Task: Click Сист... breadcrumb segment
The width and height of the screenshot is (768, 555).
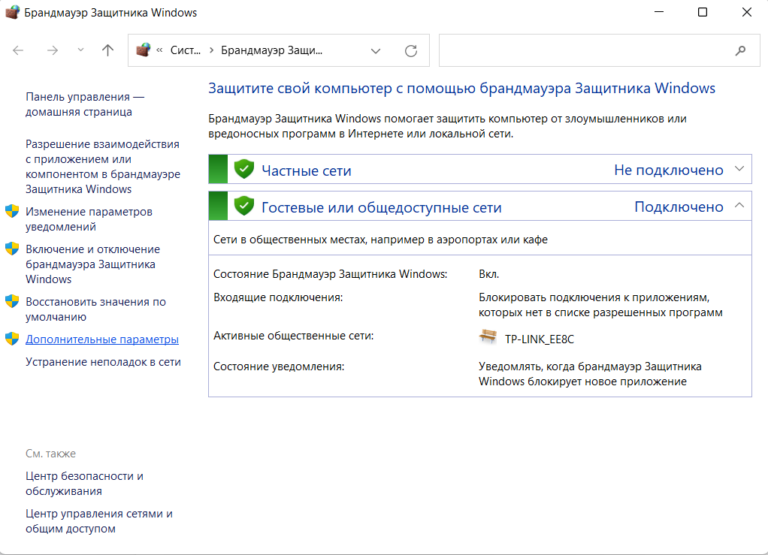Action: (185, 50)
